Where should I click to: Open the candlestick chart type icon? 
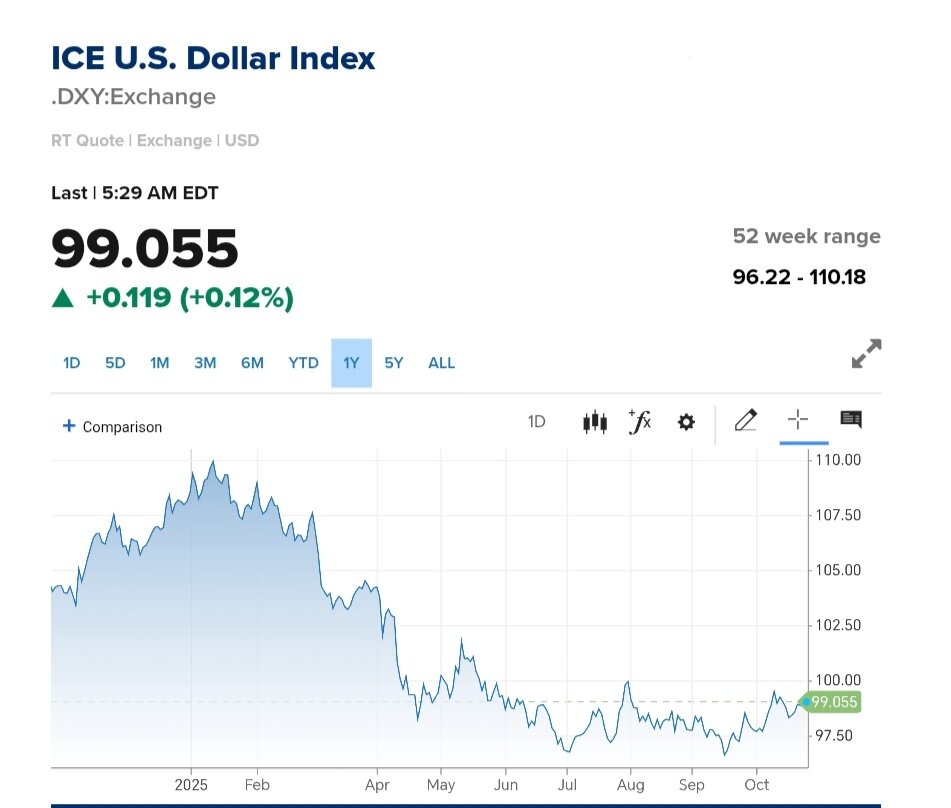(594, 422)
